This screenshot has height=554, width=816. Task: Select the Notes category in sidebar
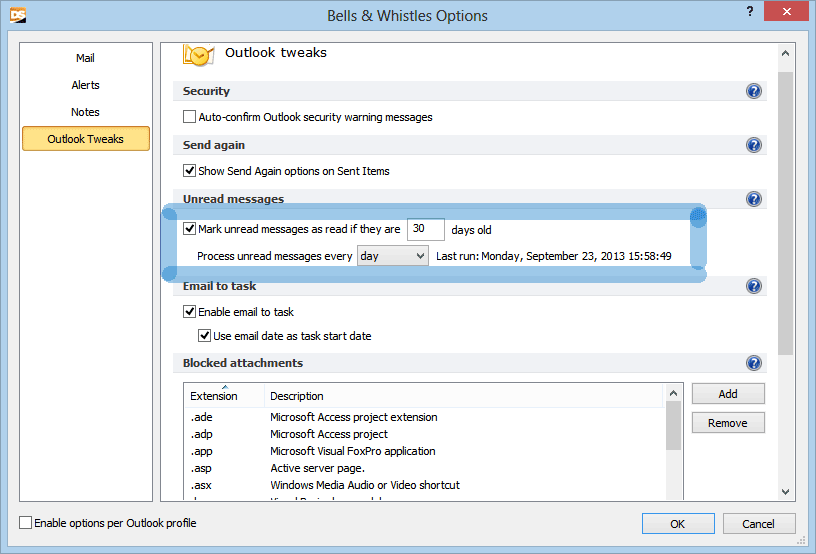pyautogui.click(x=85, y=112)
